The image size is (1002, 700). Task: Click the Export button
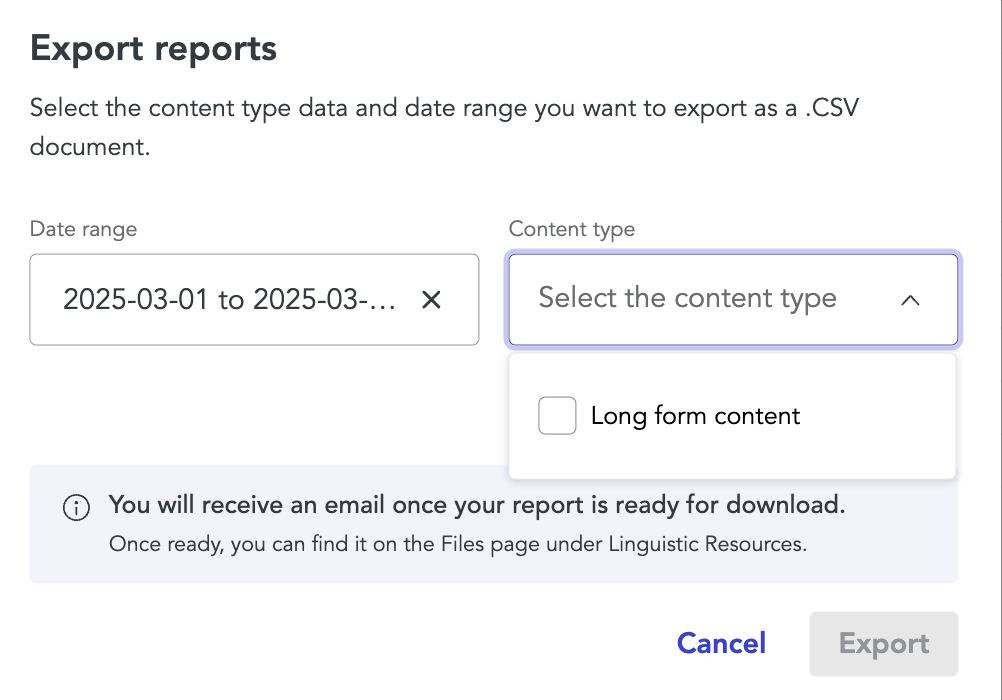[884, 644]
